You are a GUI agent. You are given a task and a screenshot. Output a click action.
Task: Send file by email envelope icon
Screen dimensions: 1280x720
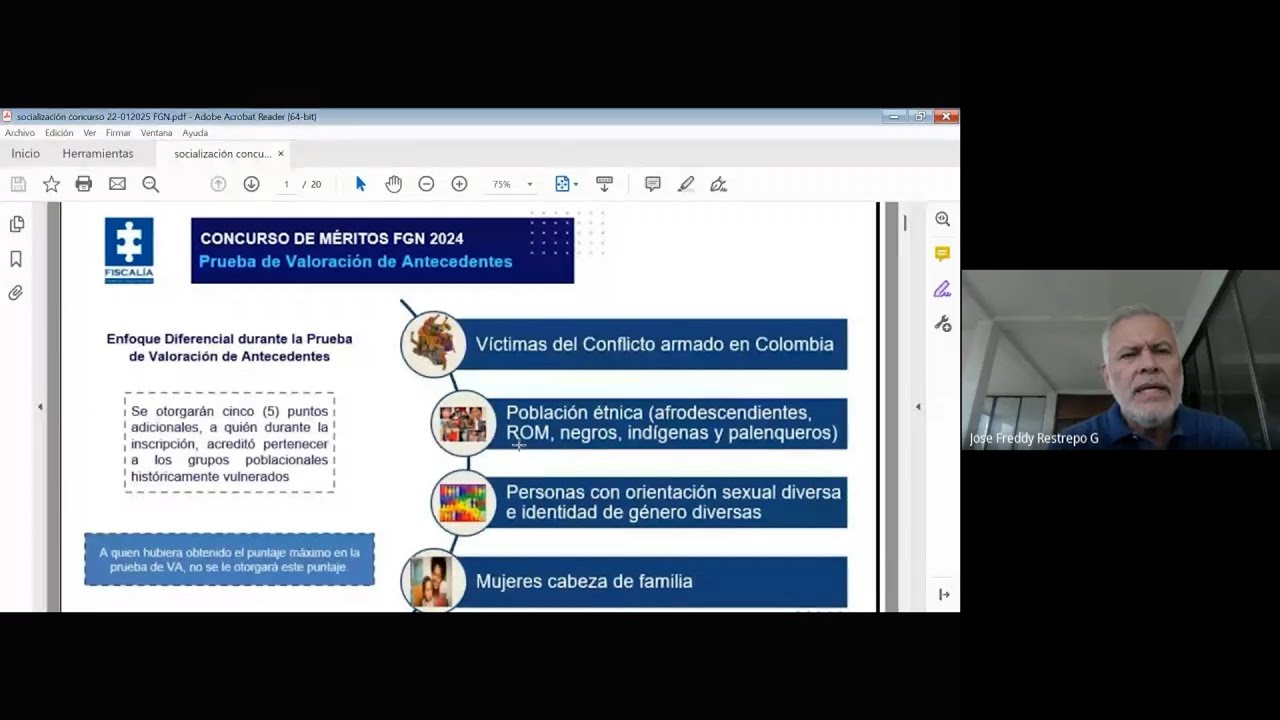(117, 184)
